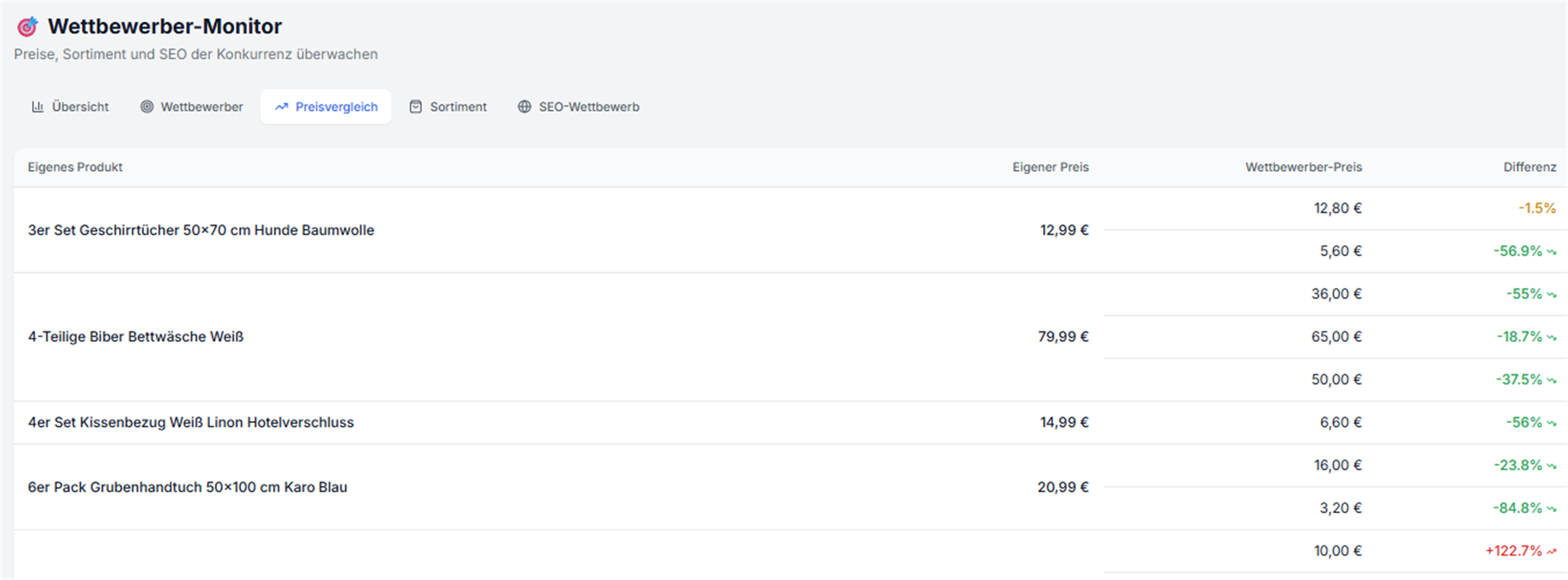1568x580 pixels.
Task: Click the Differenz column header
Action: [1529, 167]
